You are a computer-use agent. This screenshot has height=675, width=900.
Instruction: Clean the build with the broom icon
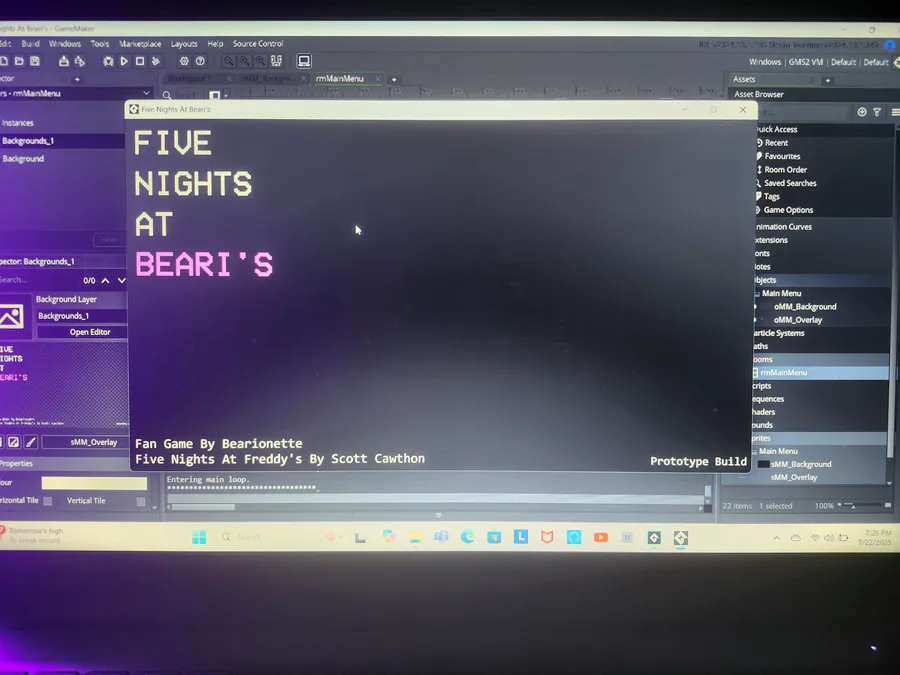156,61
